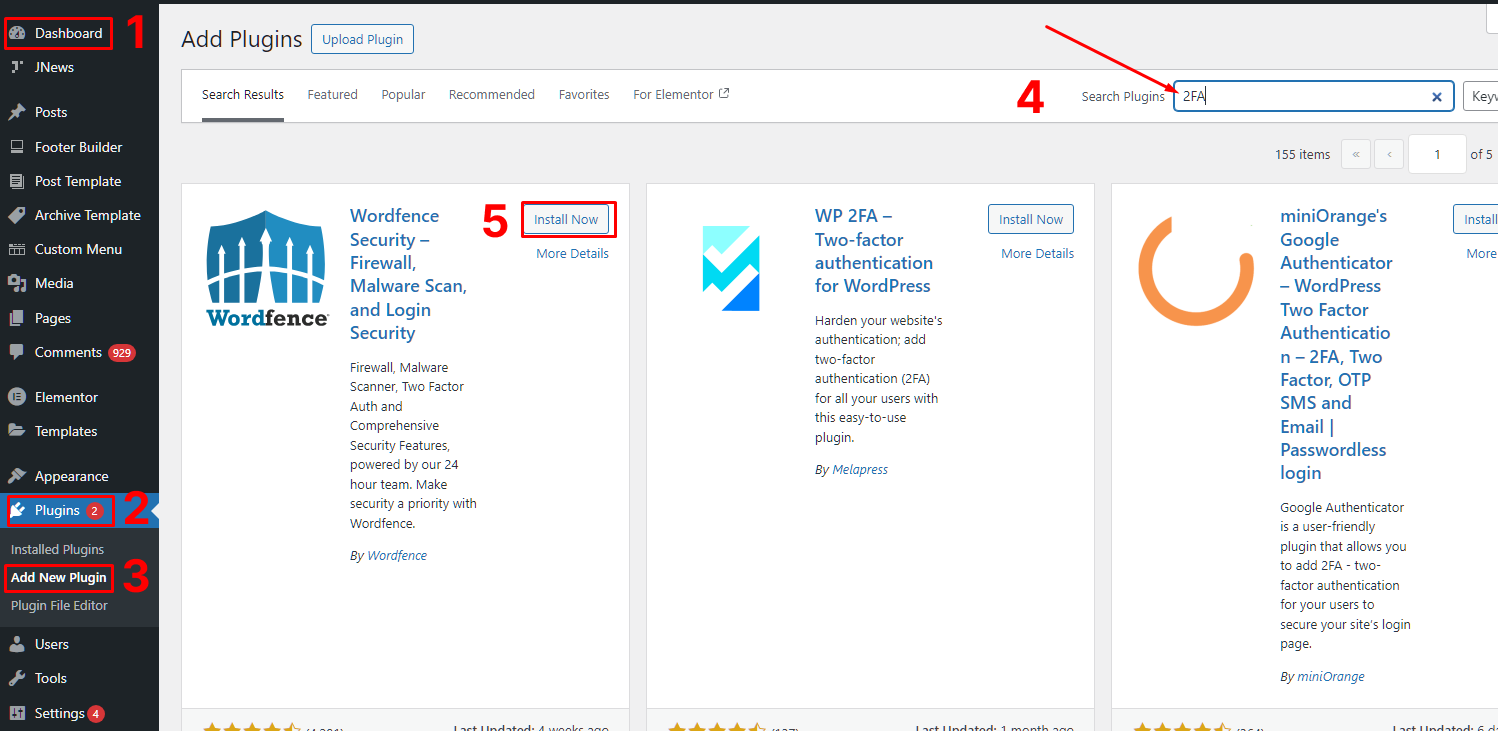Click the Upload Plugin button
The height and width of the screenshot is (731, 1498).
click(x=362, y=39)
